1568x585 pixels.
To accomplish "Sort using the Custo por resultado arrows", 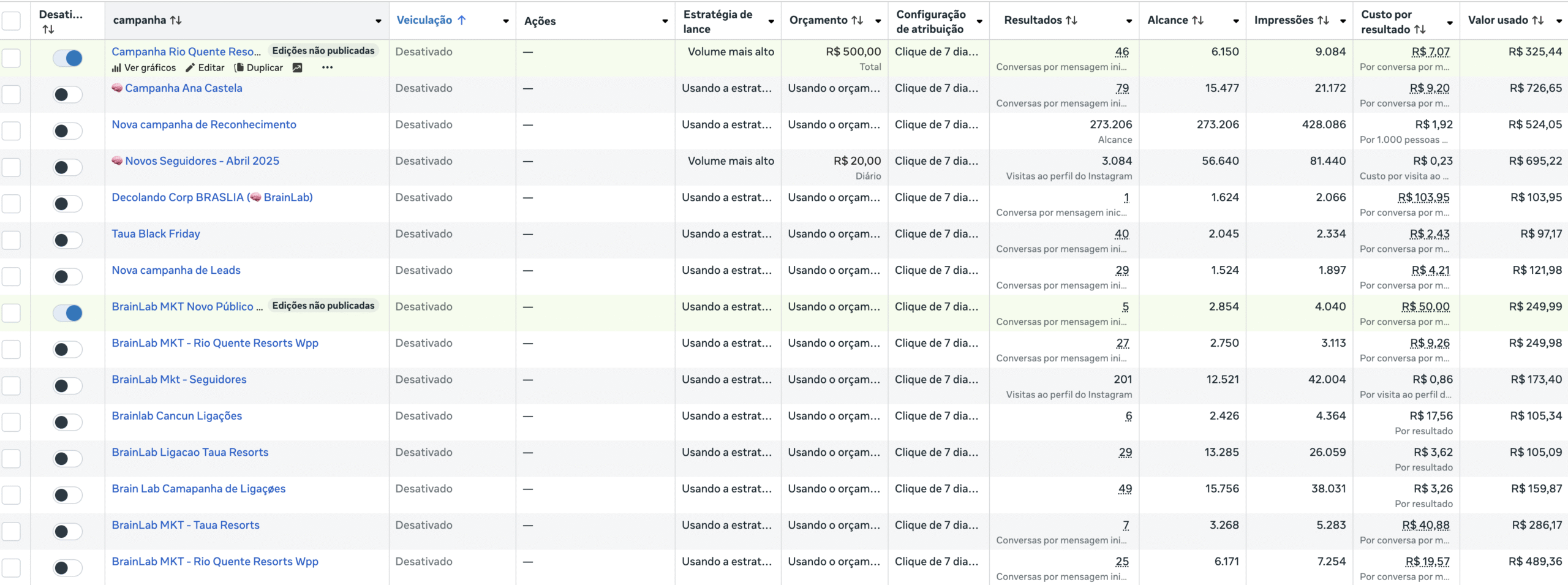I will [1420, 29].
